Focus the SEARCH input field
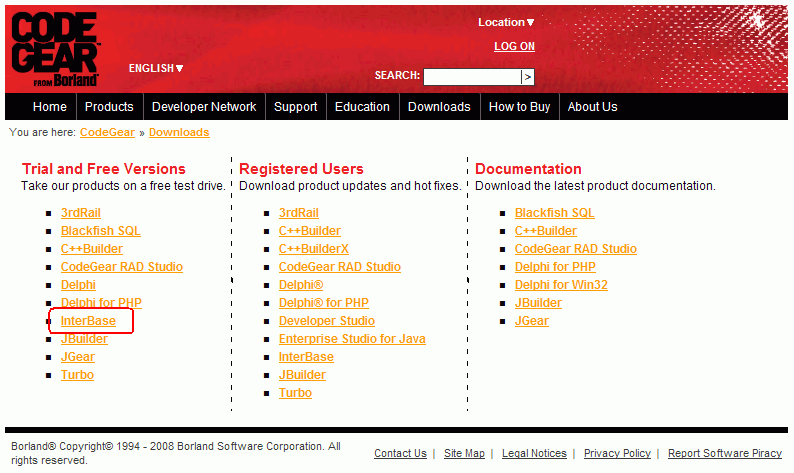 pyautogui.click(x=472, y=77)
